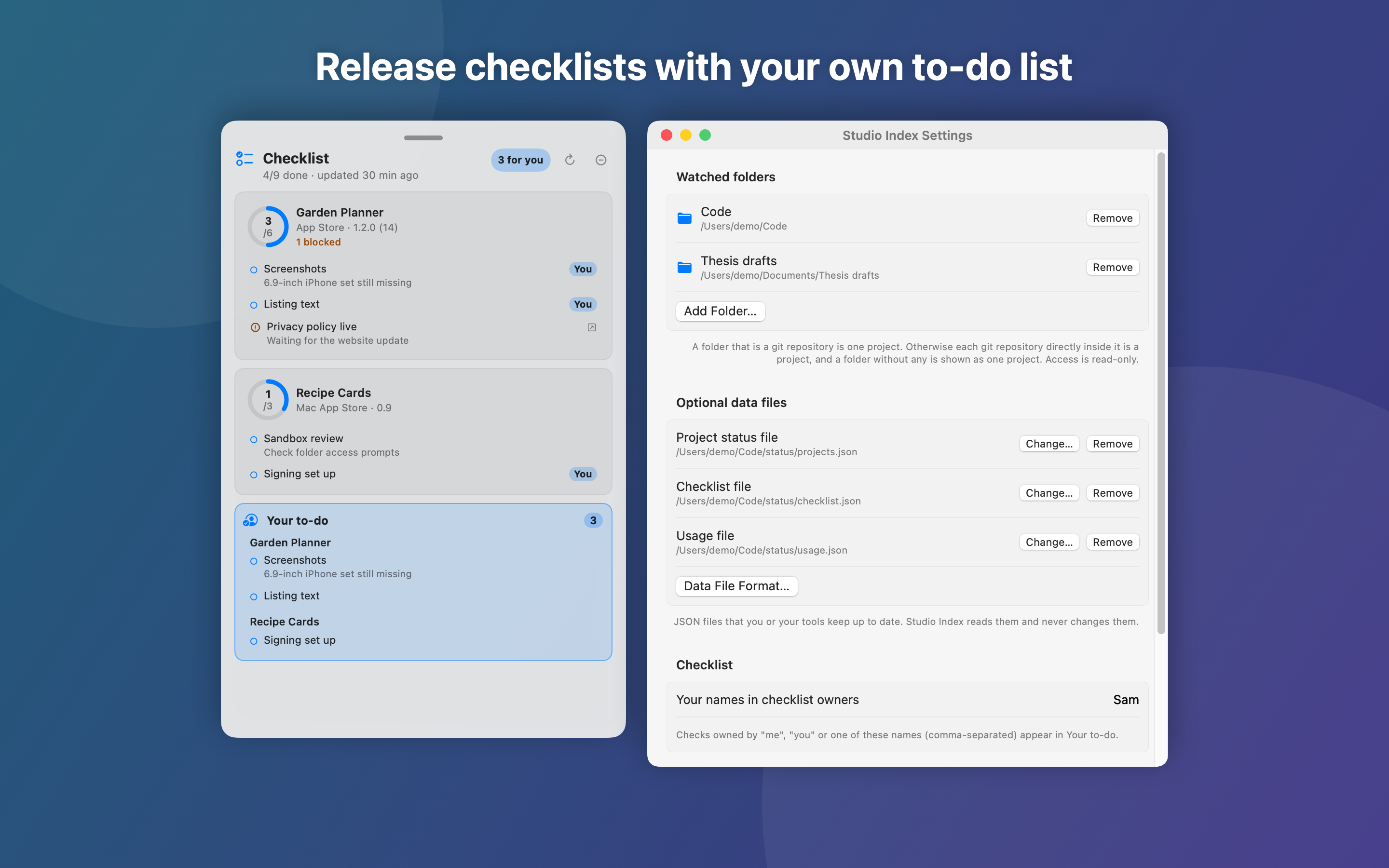Remove the Project status file
The height and width of the screenshot is (868, 1389).
coord(1112,444)
